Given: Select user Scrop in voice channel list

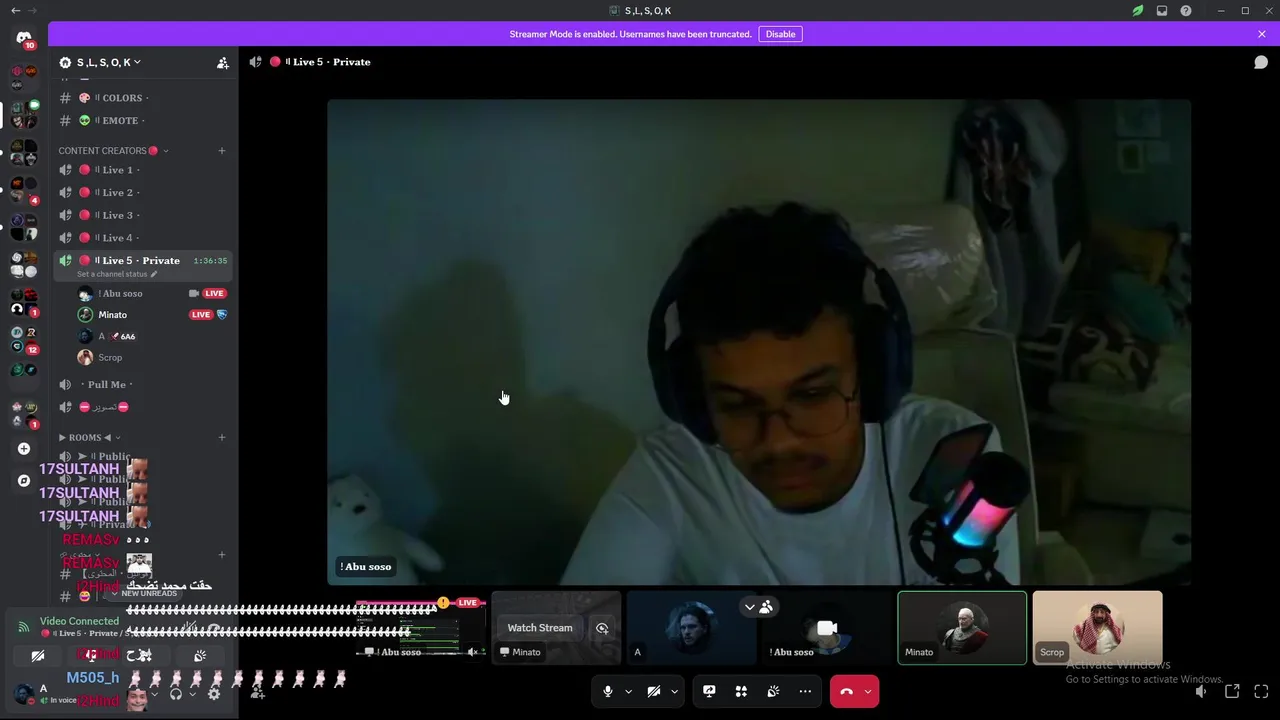Looking at the screenshot, I should tap(153, 357).
